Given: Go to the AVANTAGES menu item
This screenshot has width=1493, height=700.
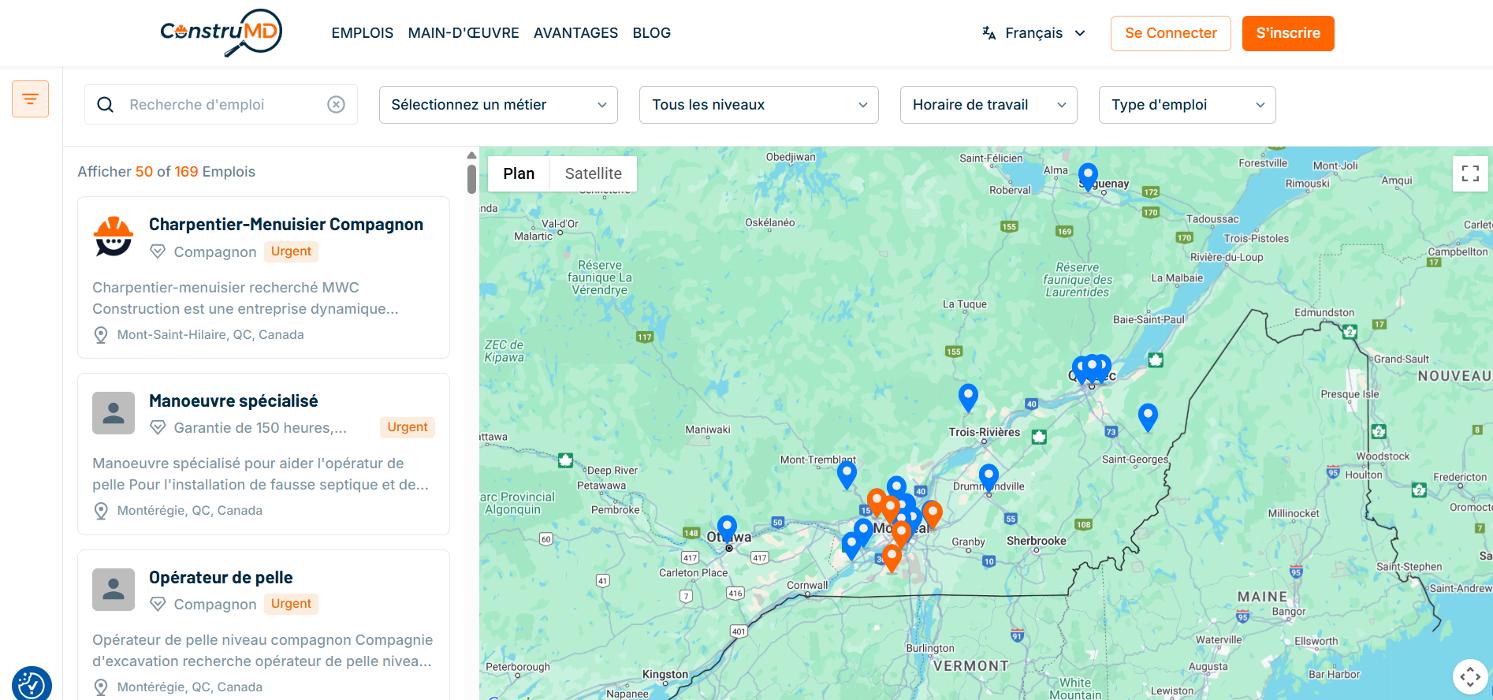Looking at the screenshot, I should 575,33.
